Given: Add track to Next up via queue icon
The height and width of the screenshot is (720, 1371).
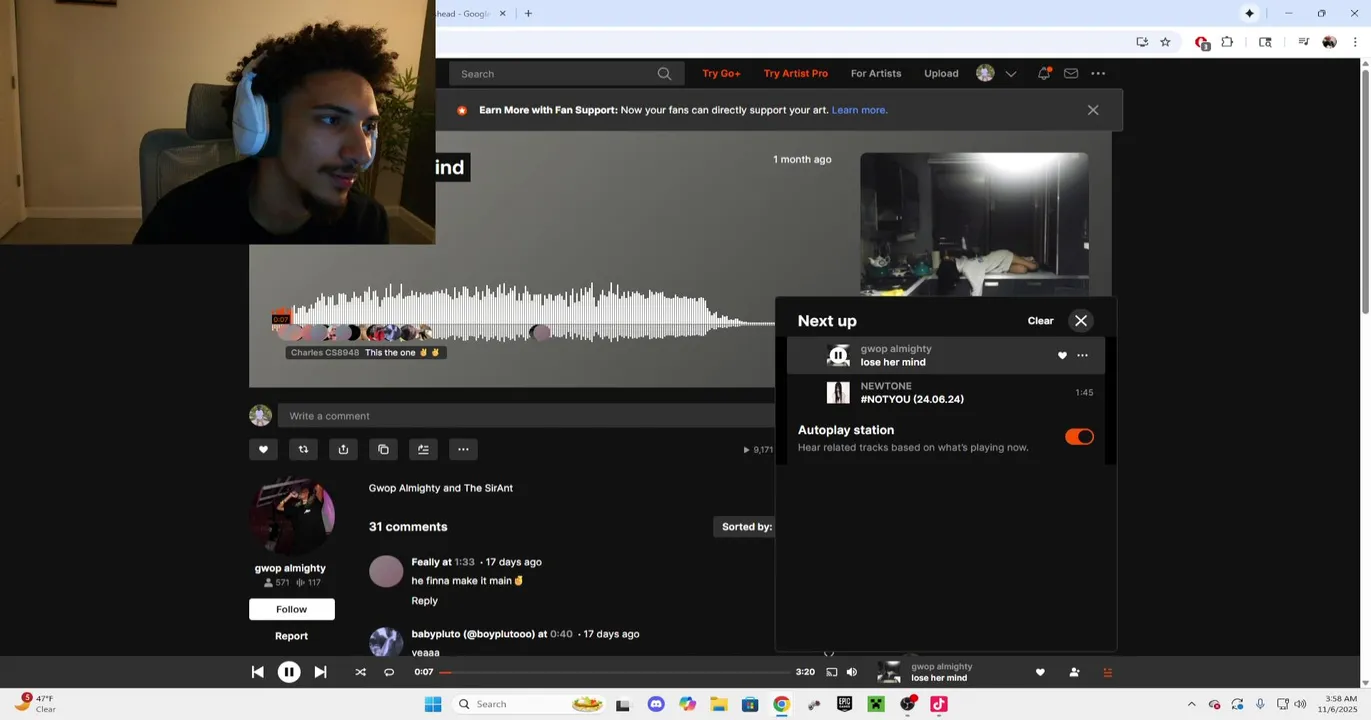Looking at the screenshot, I should point(423,449).
